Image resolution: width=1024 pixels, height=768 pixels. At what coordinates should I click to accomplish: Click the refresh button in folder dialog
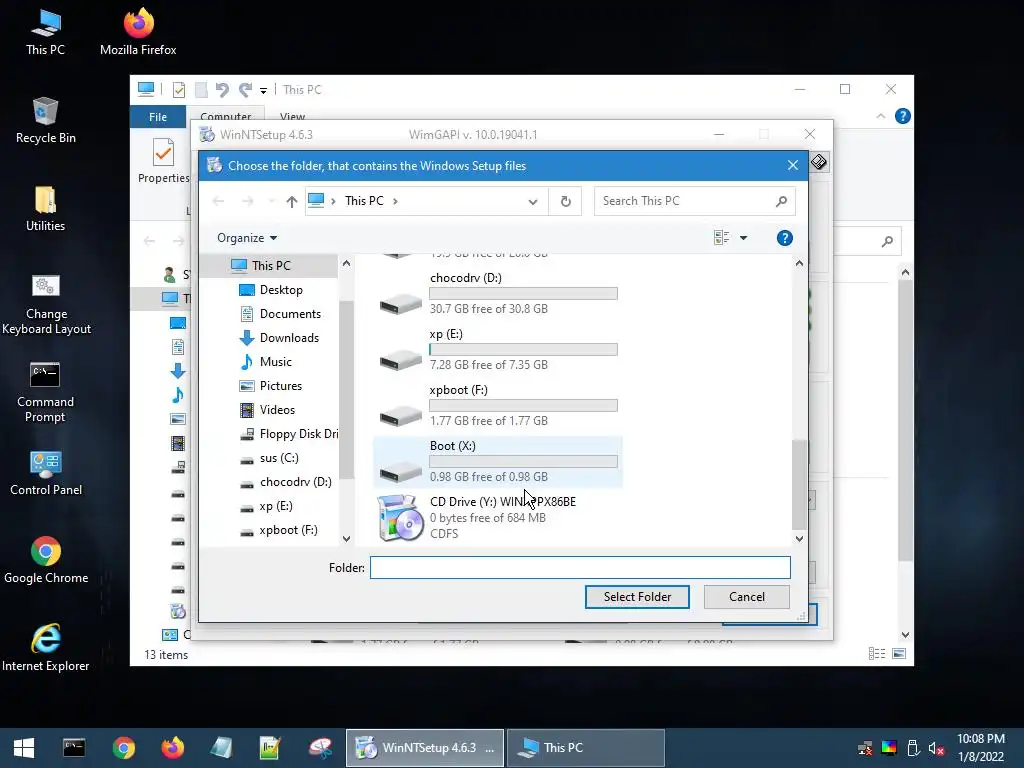[566, 201]
